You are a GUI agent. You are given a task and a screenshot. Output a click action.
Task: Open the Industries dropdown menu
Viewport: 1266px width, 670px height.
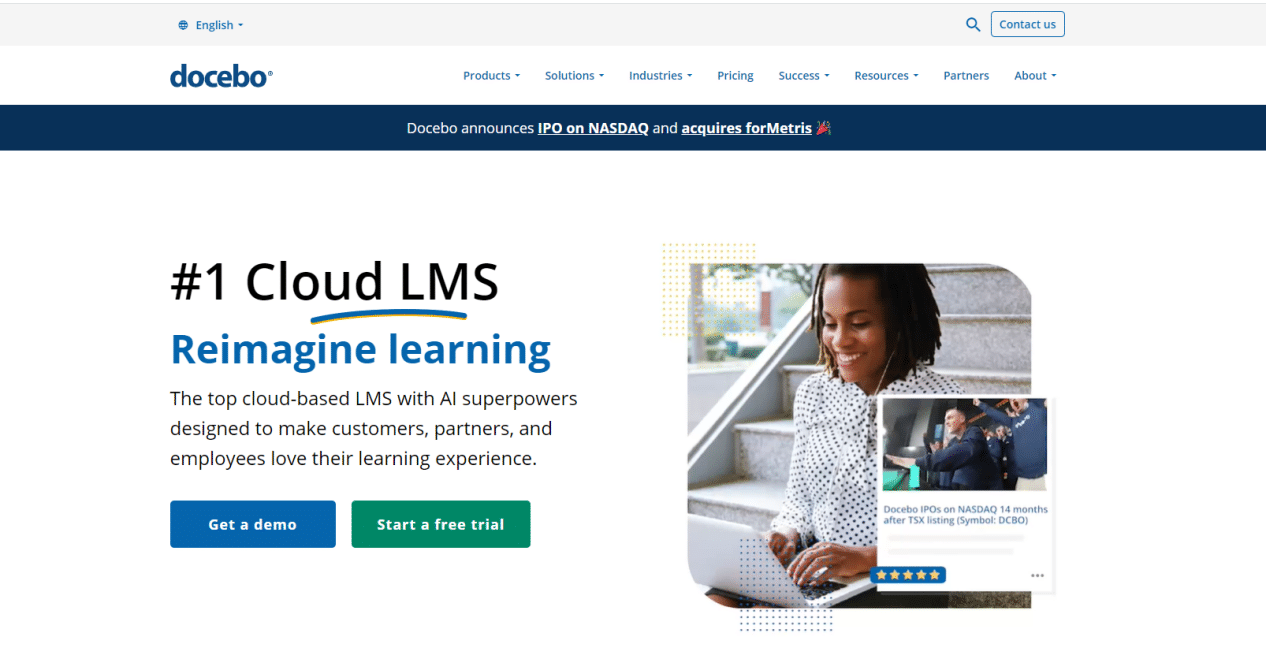[660, 76]
